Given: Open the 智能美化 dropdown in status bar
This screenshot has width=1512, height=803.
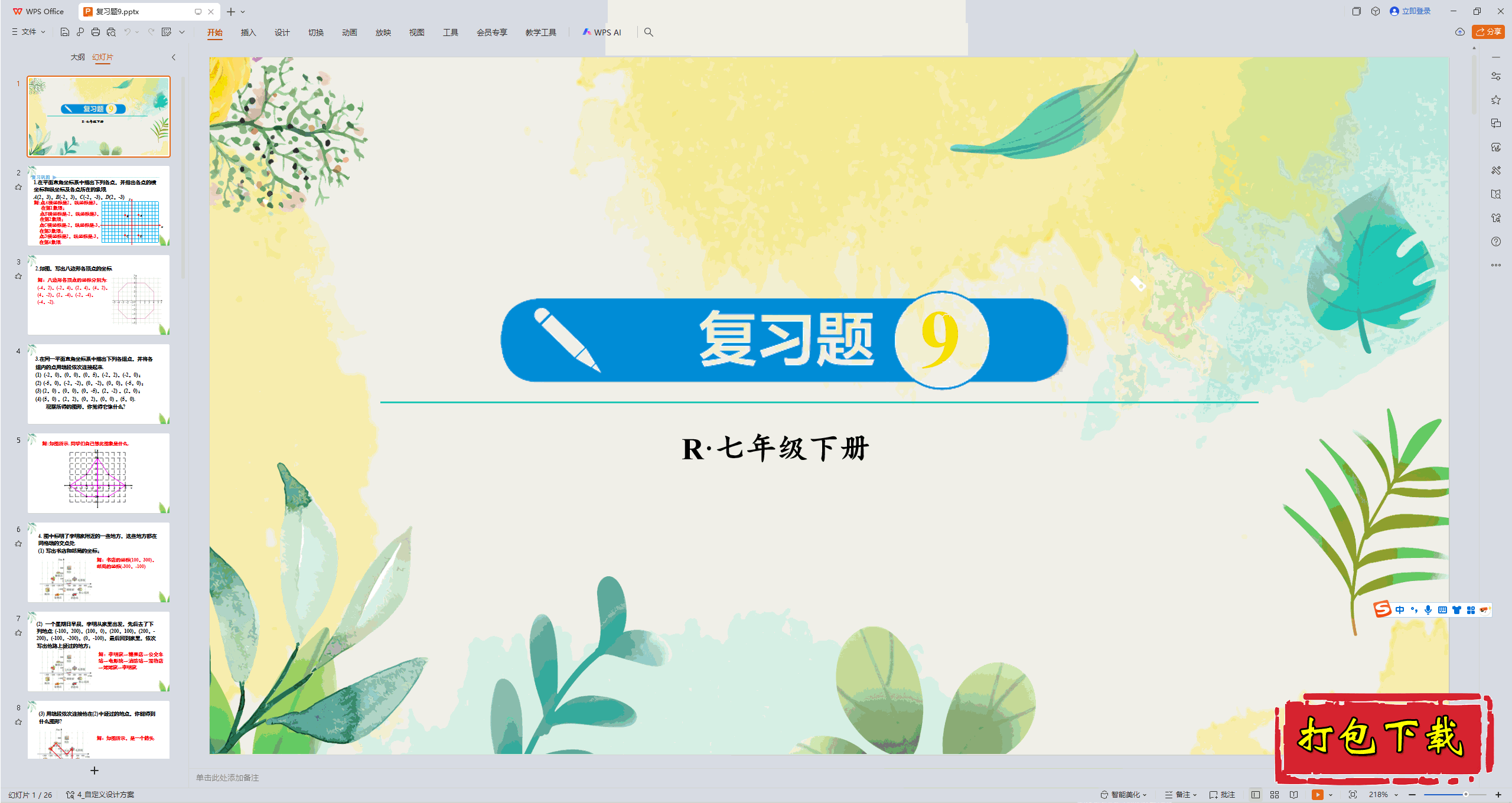Looking at the screenshot, I should coord(1123,795).
